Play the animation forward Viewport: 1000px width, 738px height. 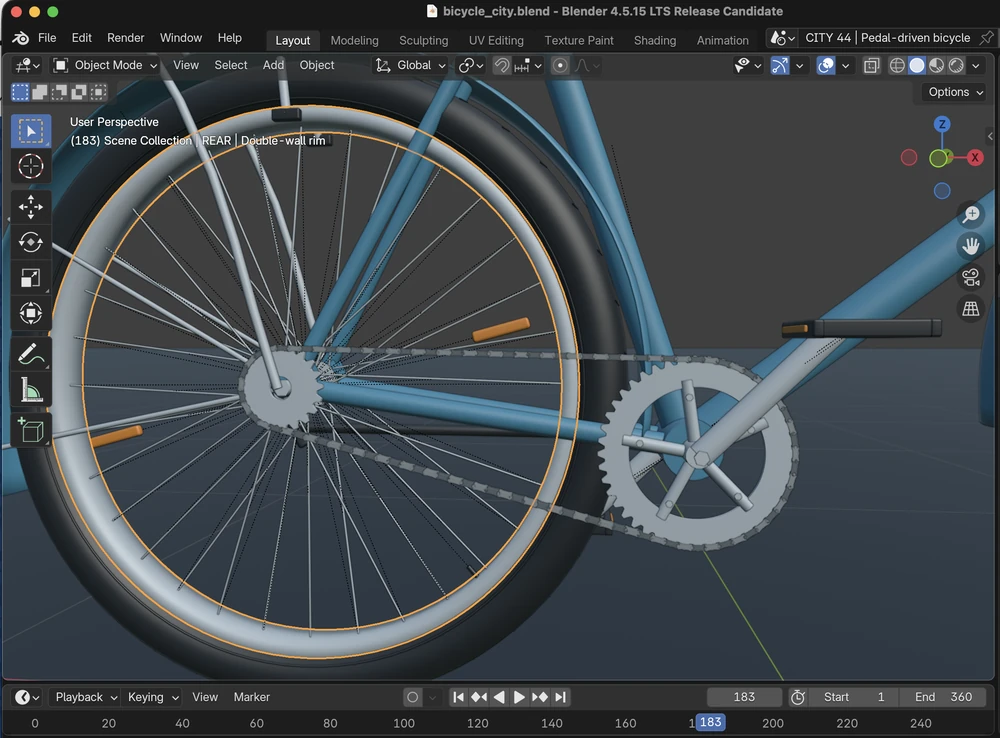[x=519, y=697]
